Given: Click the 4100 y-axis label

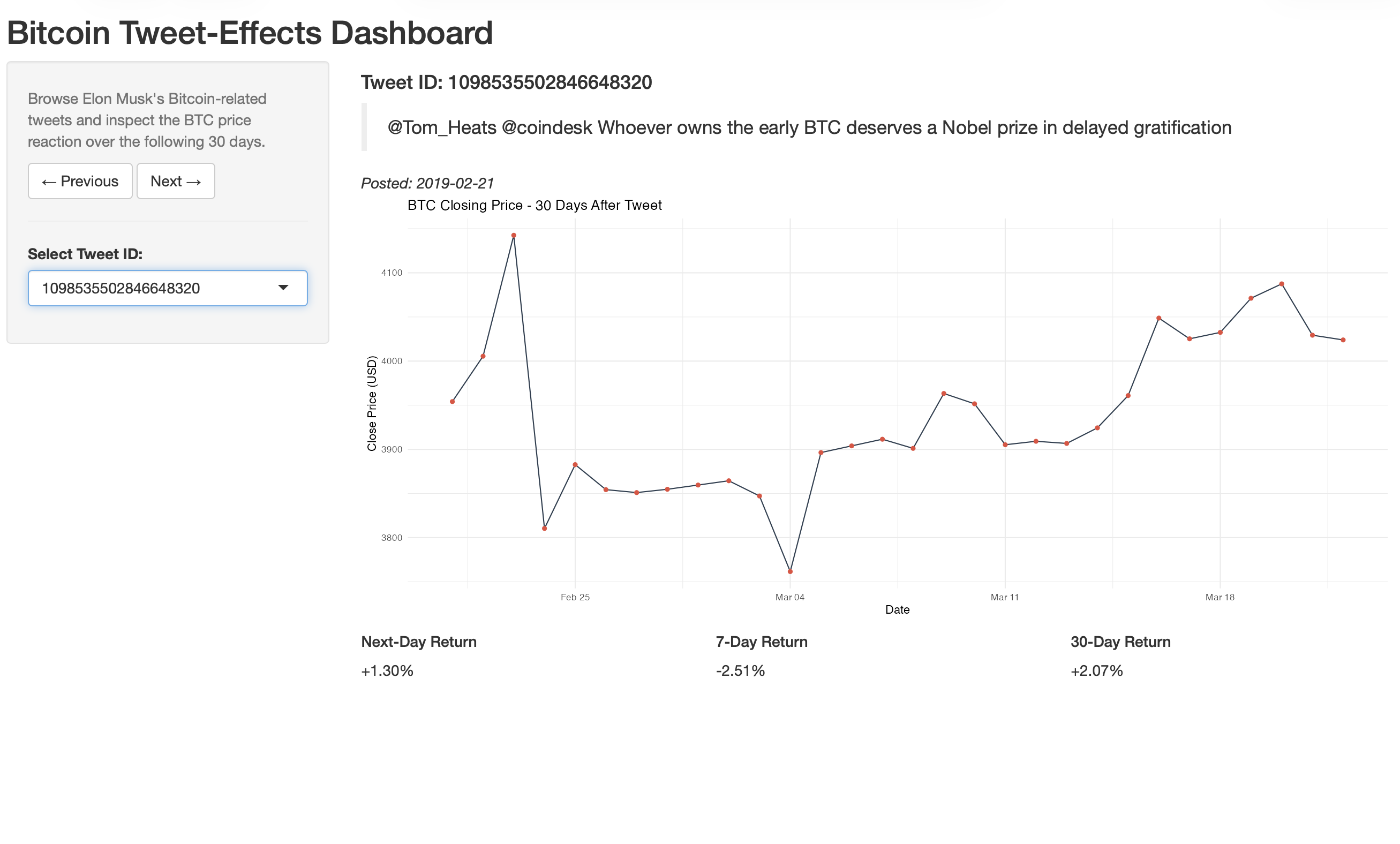Looking at the screenshot, I should [x=392, y=273].
